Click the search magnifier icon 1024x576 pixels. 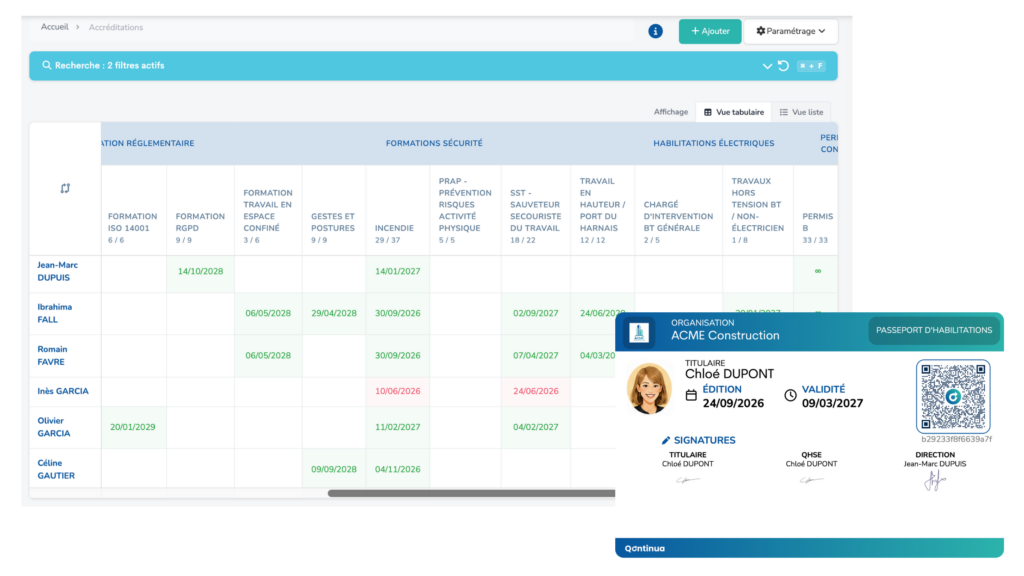[46, 65]
